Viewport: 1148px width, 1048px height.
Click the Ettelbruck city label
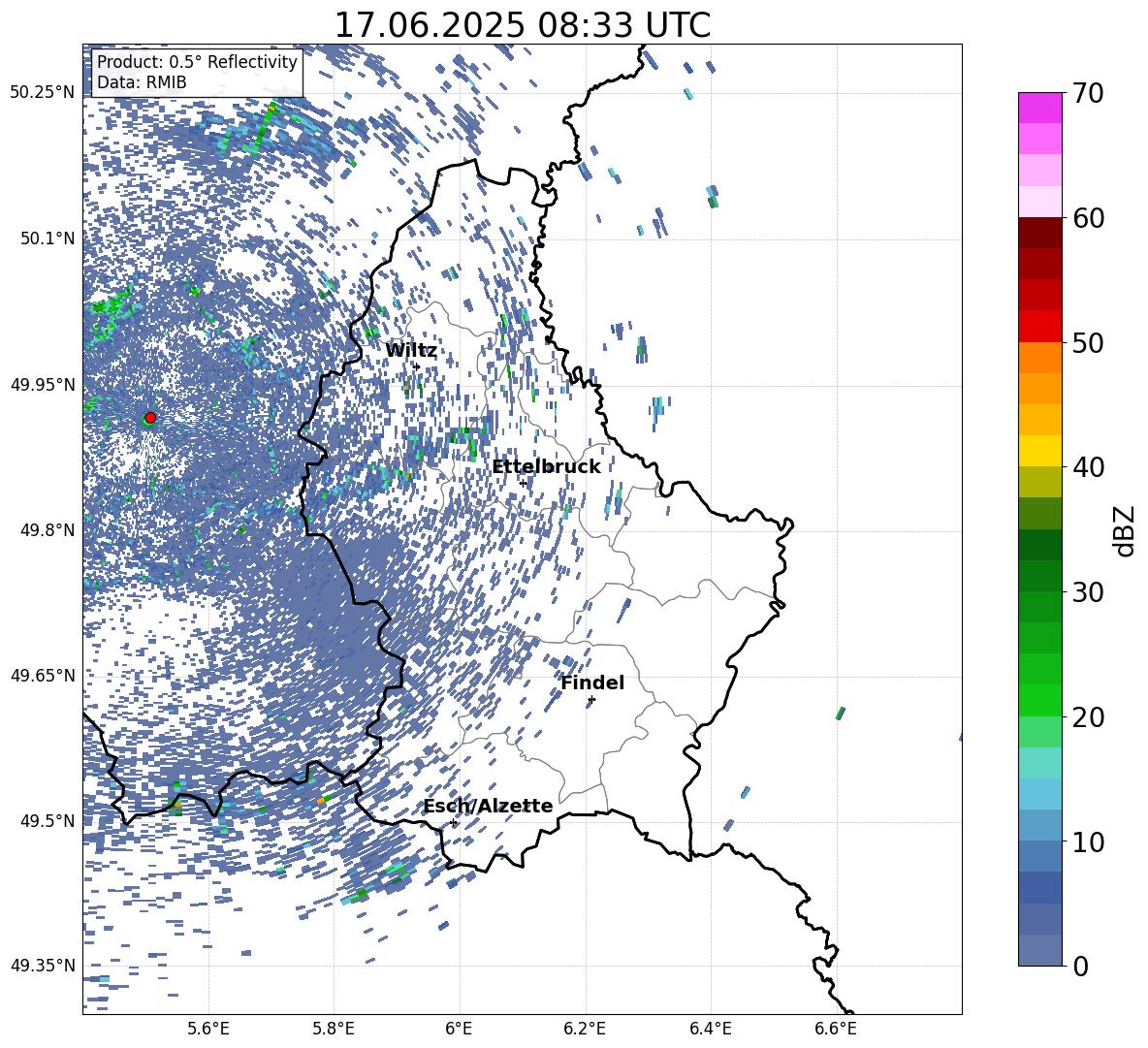pos(546,467)
